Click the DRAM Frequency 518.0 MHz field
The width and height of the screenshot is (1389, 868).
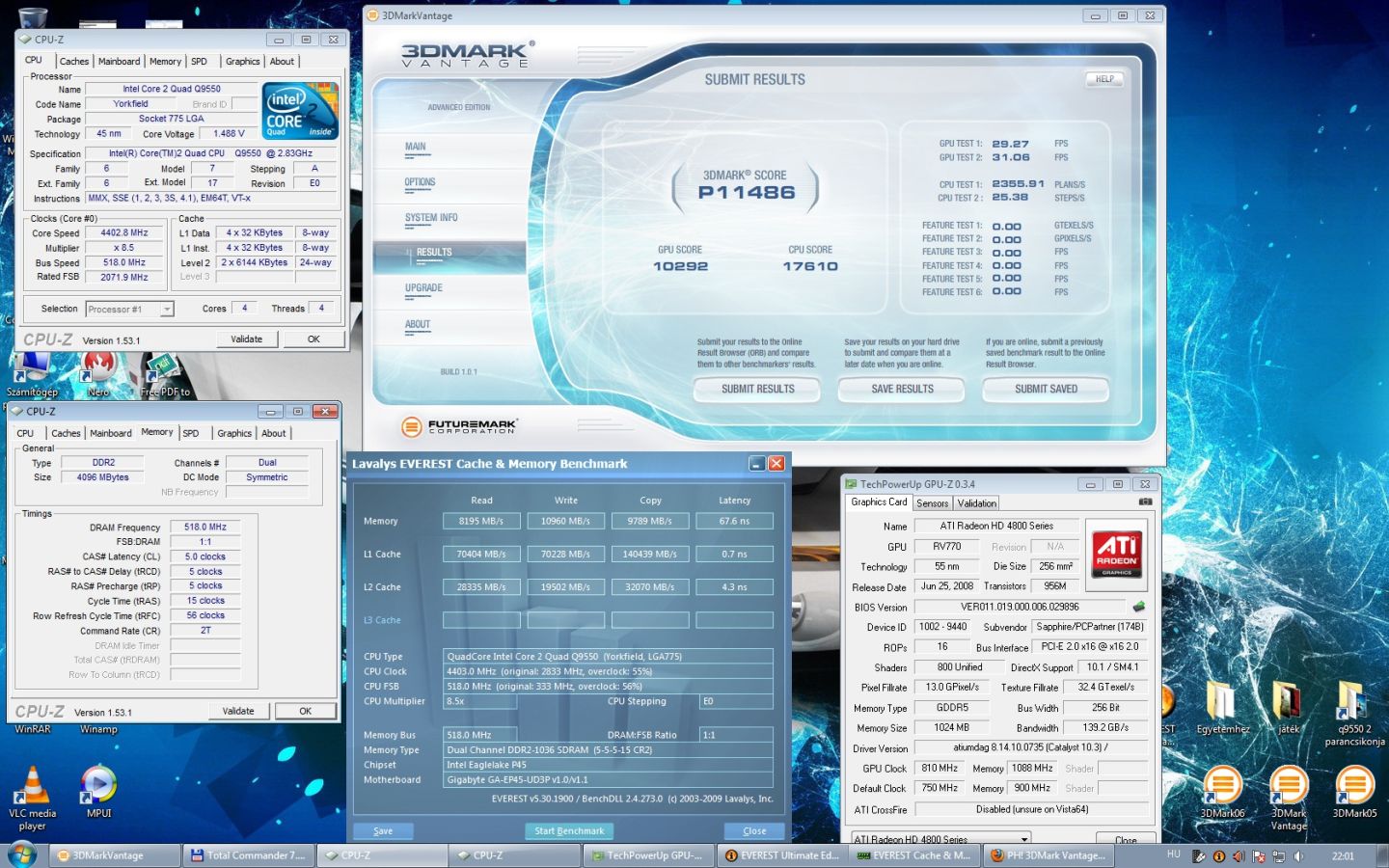click(205, 527)
